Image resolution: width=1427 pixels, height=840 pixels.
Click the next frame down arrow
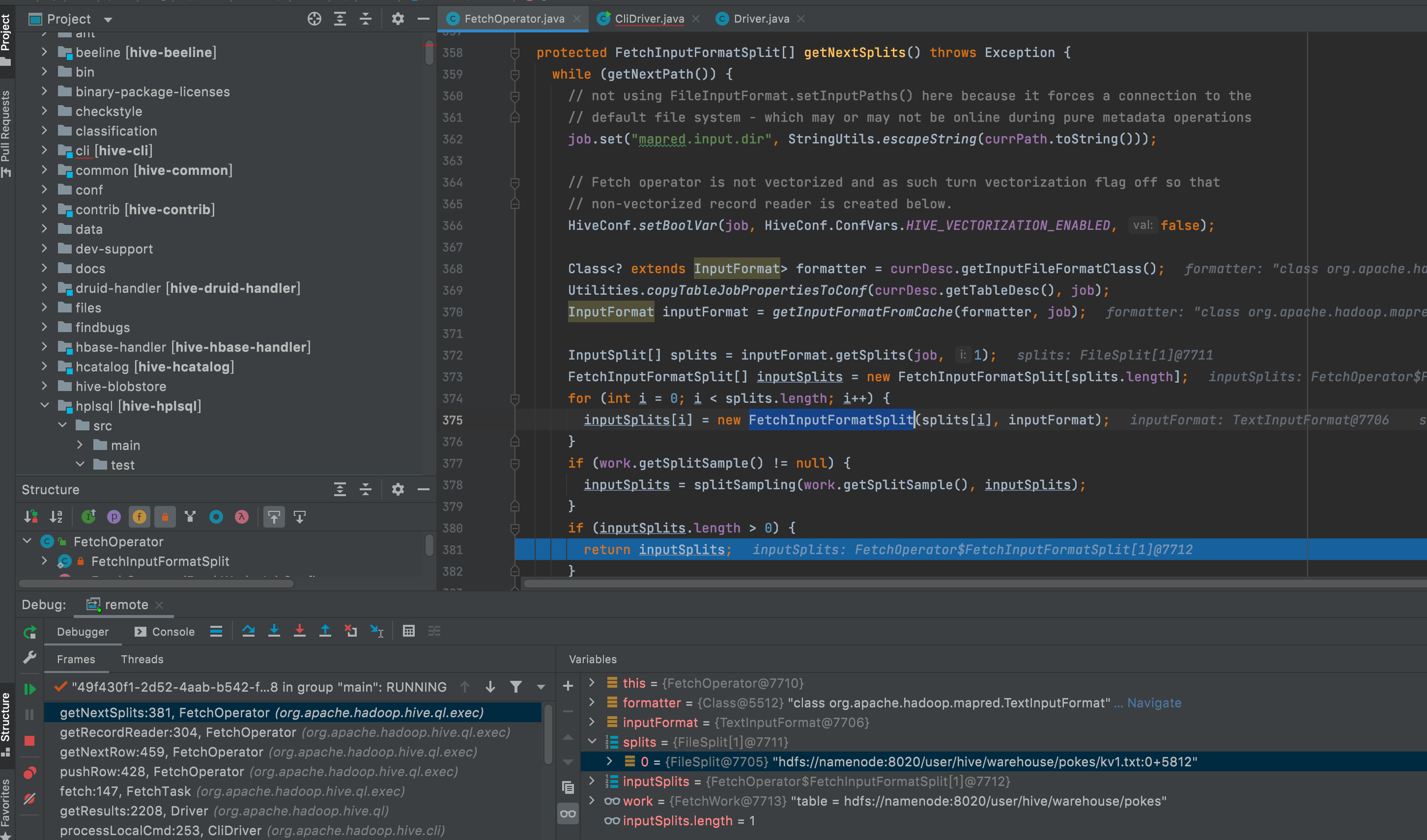(490, 687)
